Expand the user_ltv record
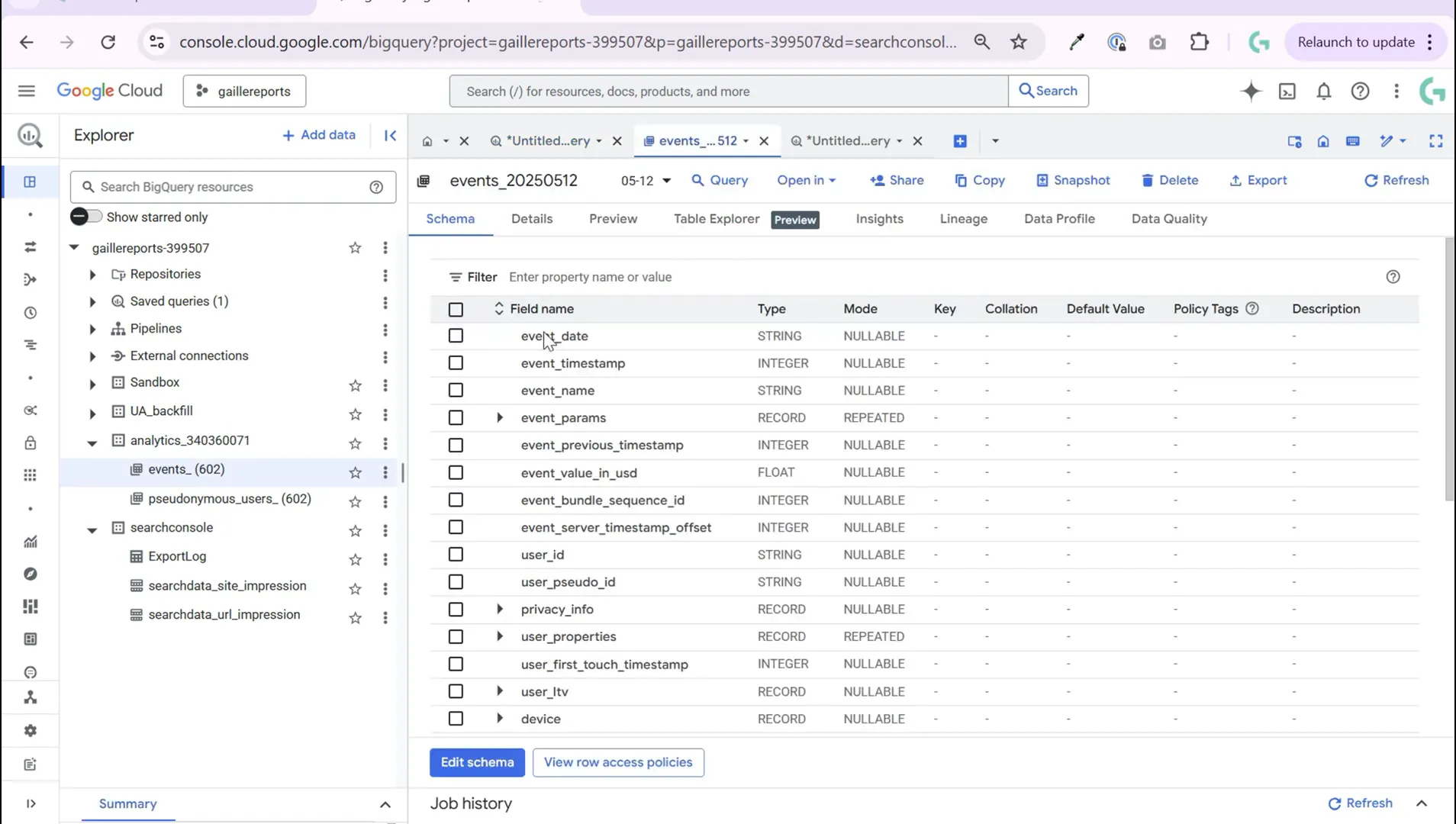Image resolution: width=1456 pixels, height=824 pixels. [x=500, y=691]
